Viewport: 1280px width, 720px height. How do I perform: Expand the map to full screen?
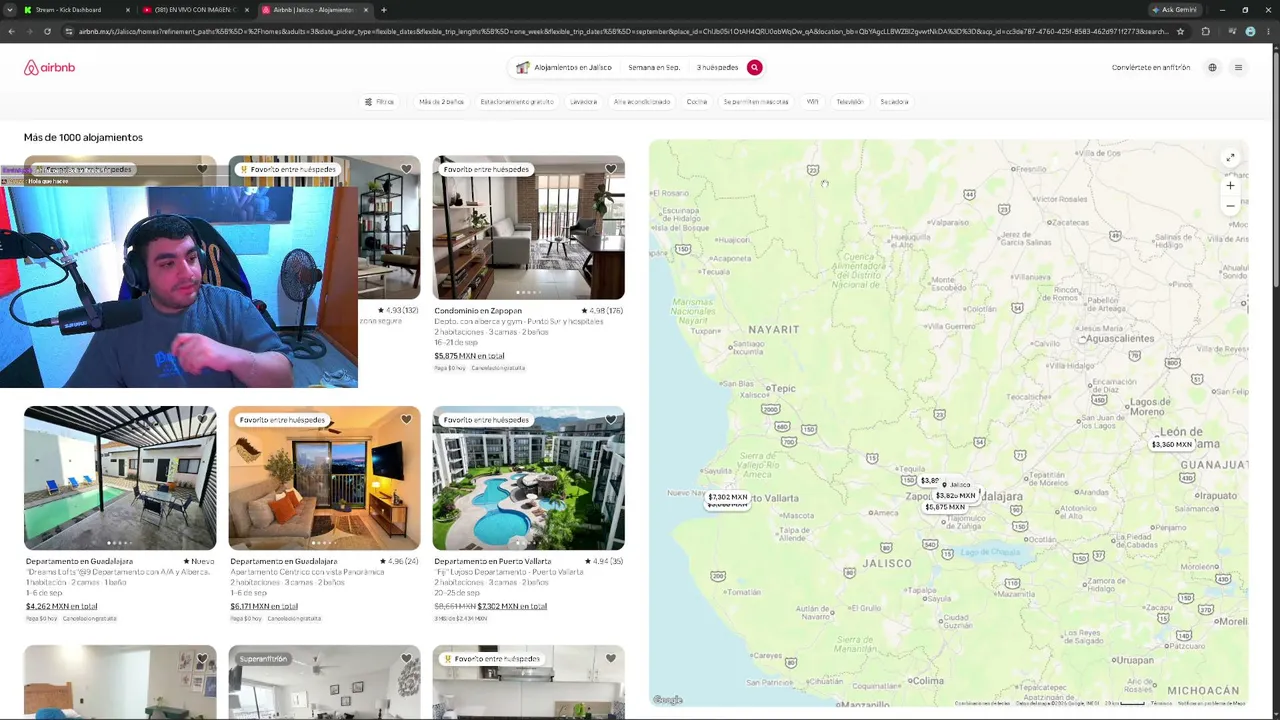coord(1230,158)
